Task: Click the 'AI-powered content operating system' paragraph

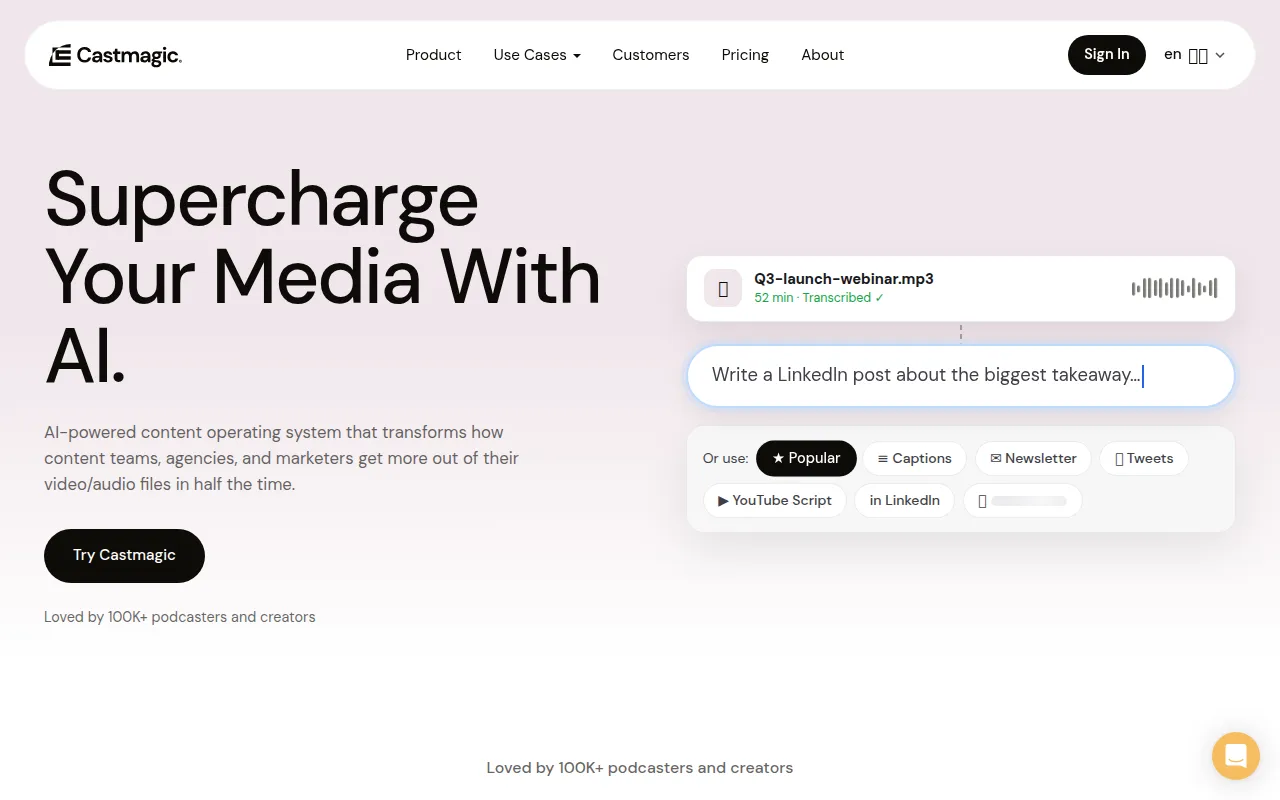Action: click(x=281, y=458)
